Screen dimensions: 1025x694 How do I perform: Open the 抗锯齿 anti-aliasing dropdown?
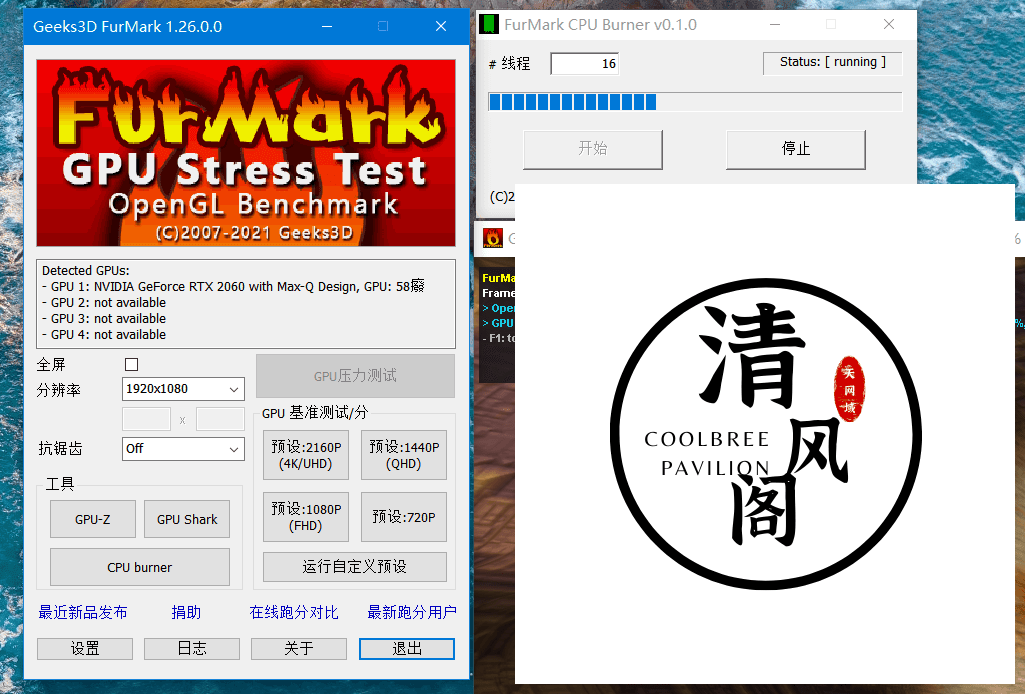pos(183,449)
